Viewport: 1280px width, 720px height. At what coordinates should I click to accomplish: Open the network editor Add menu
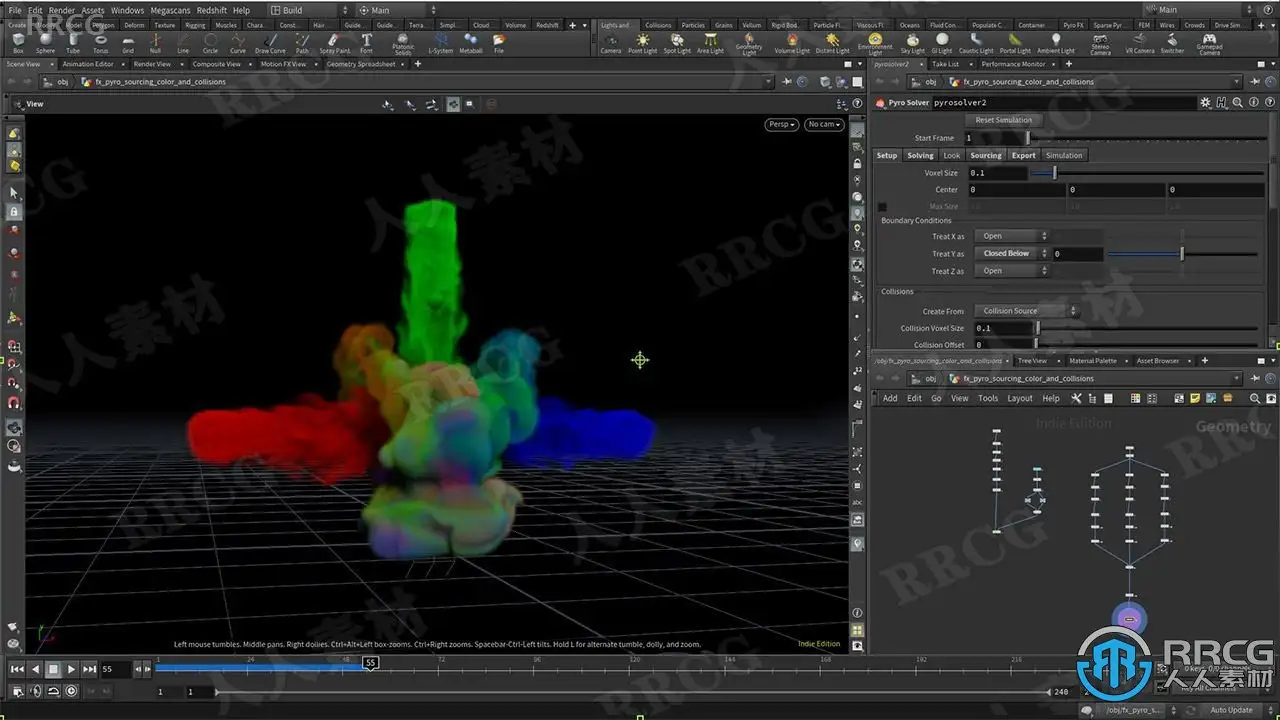(890, 398)
